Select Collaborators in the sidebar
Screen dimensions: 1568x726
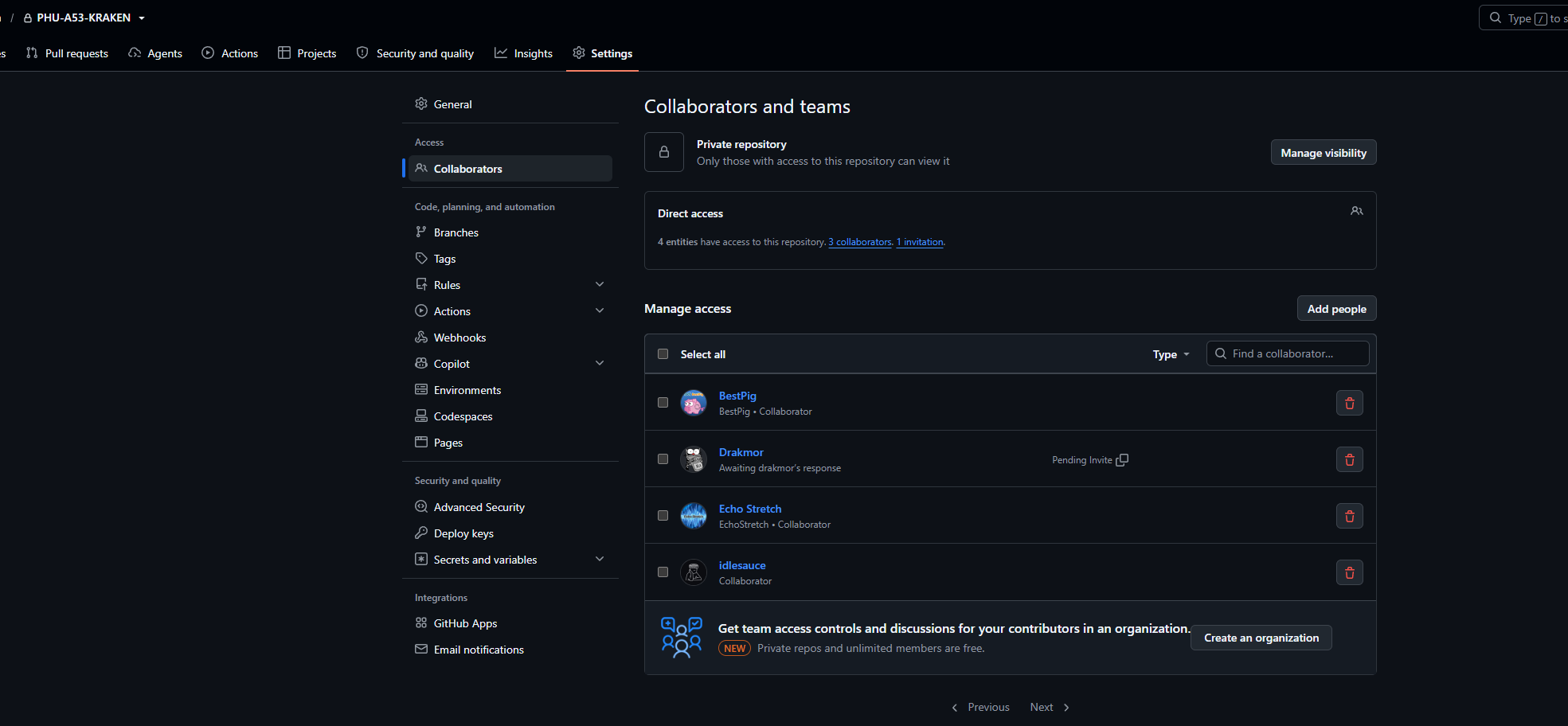(x=510, y=169)
